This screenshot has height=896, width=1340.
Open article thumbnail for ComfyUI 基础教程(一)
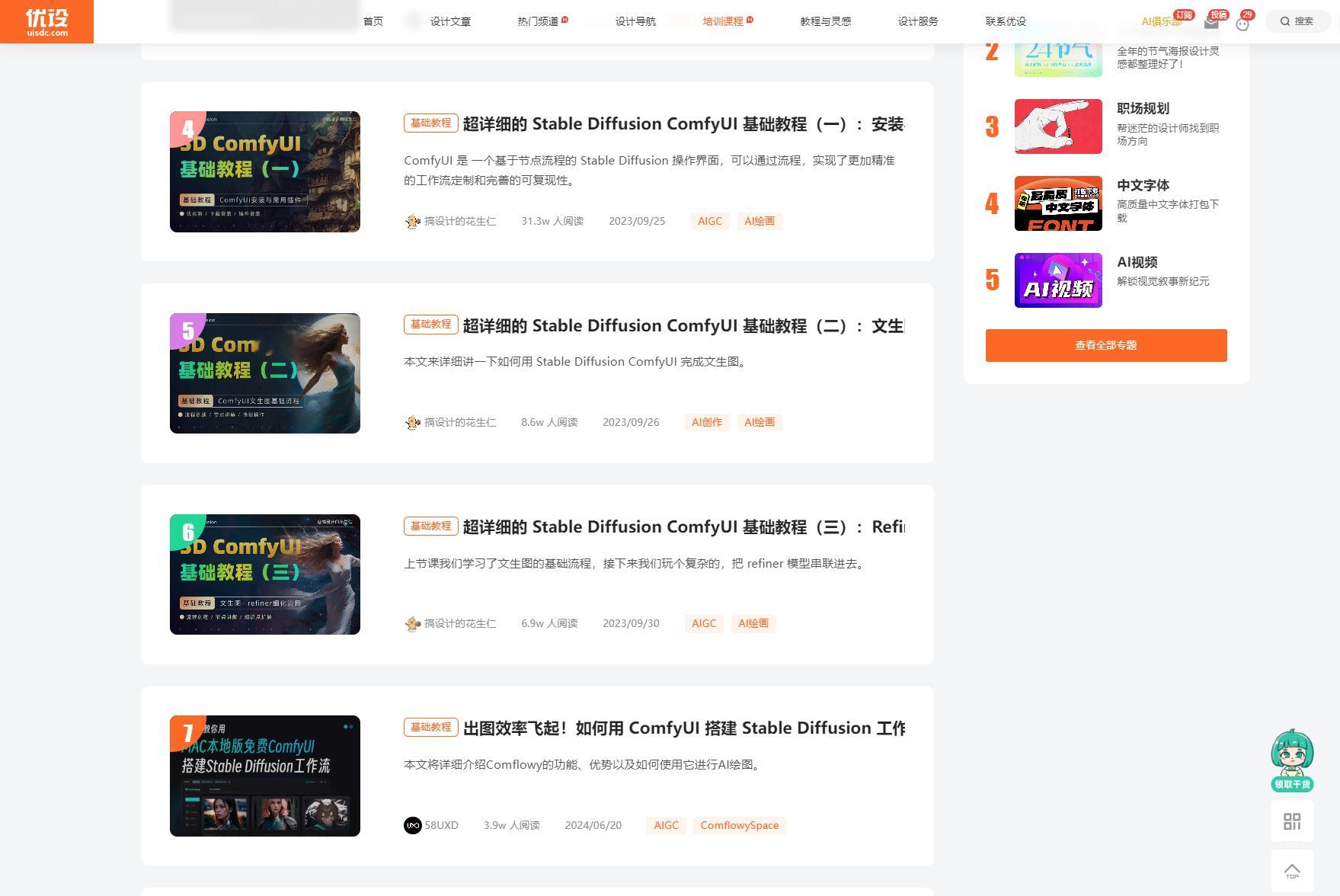(265, 171)
